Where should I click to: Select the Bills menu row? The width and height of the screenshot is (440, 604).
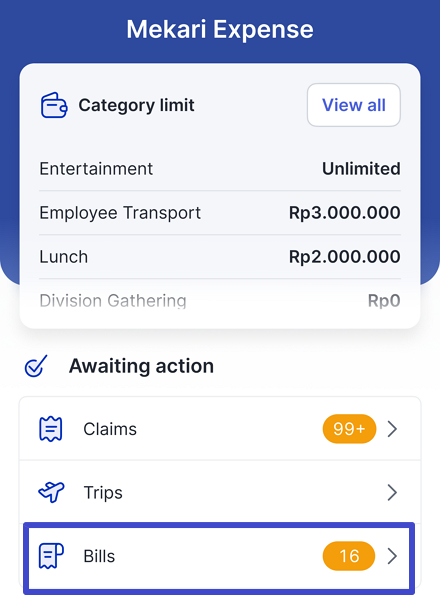[x=219, y=558]
